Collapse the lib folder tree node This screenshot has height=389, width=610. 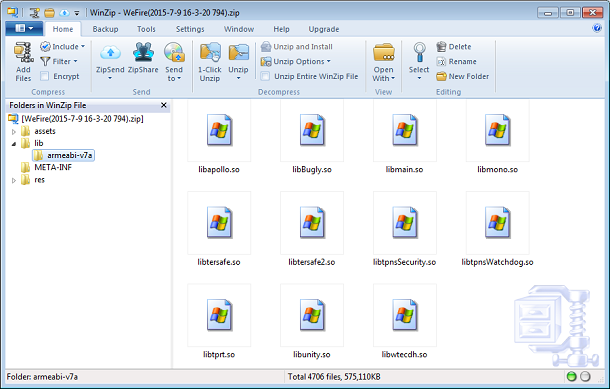[14, 144]
